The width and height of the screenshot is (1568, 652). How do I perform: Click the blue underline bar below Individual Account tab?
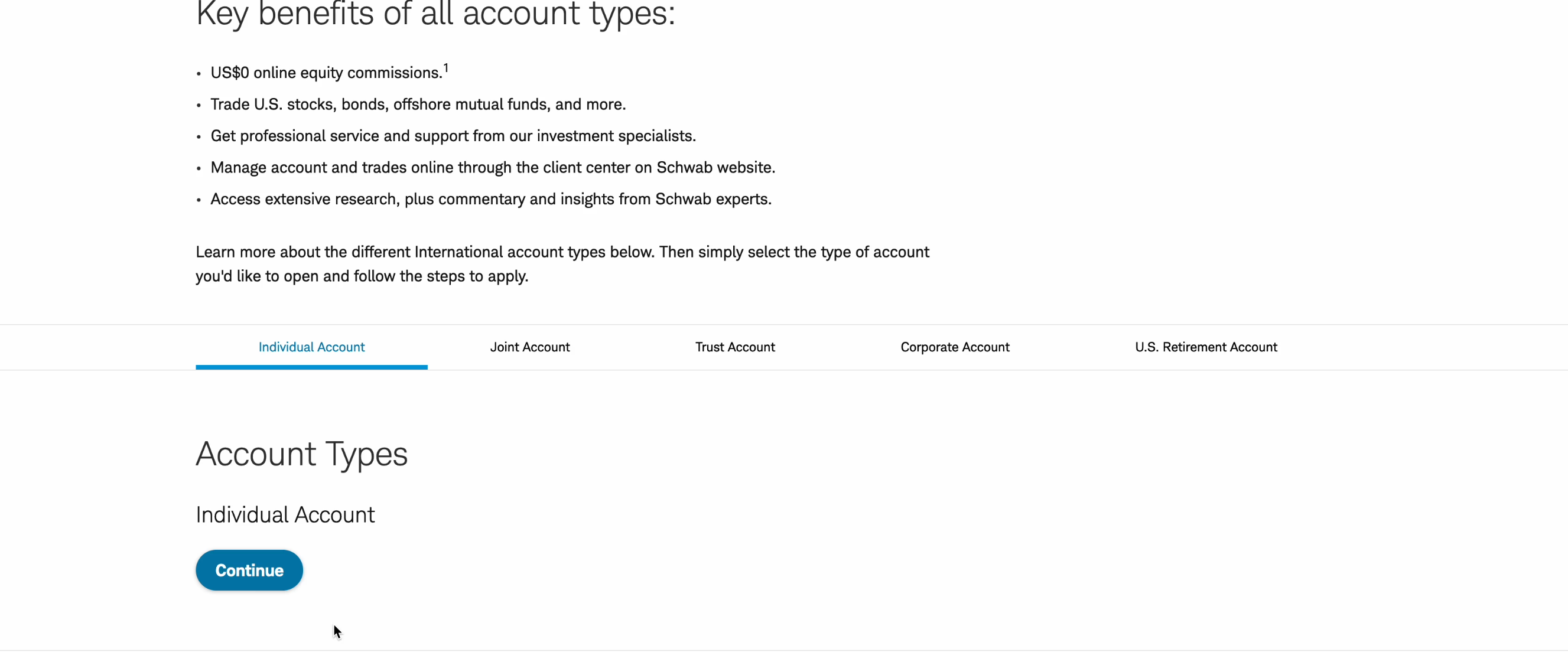coord(311,367)
